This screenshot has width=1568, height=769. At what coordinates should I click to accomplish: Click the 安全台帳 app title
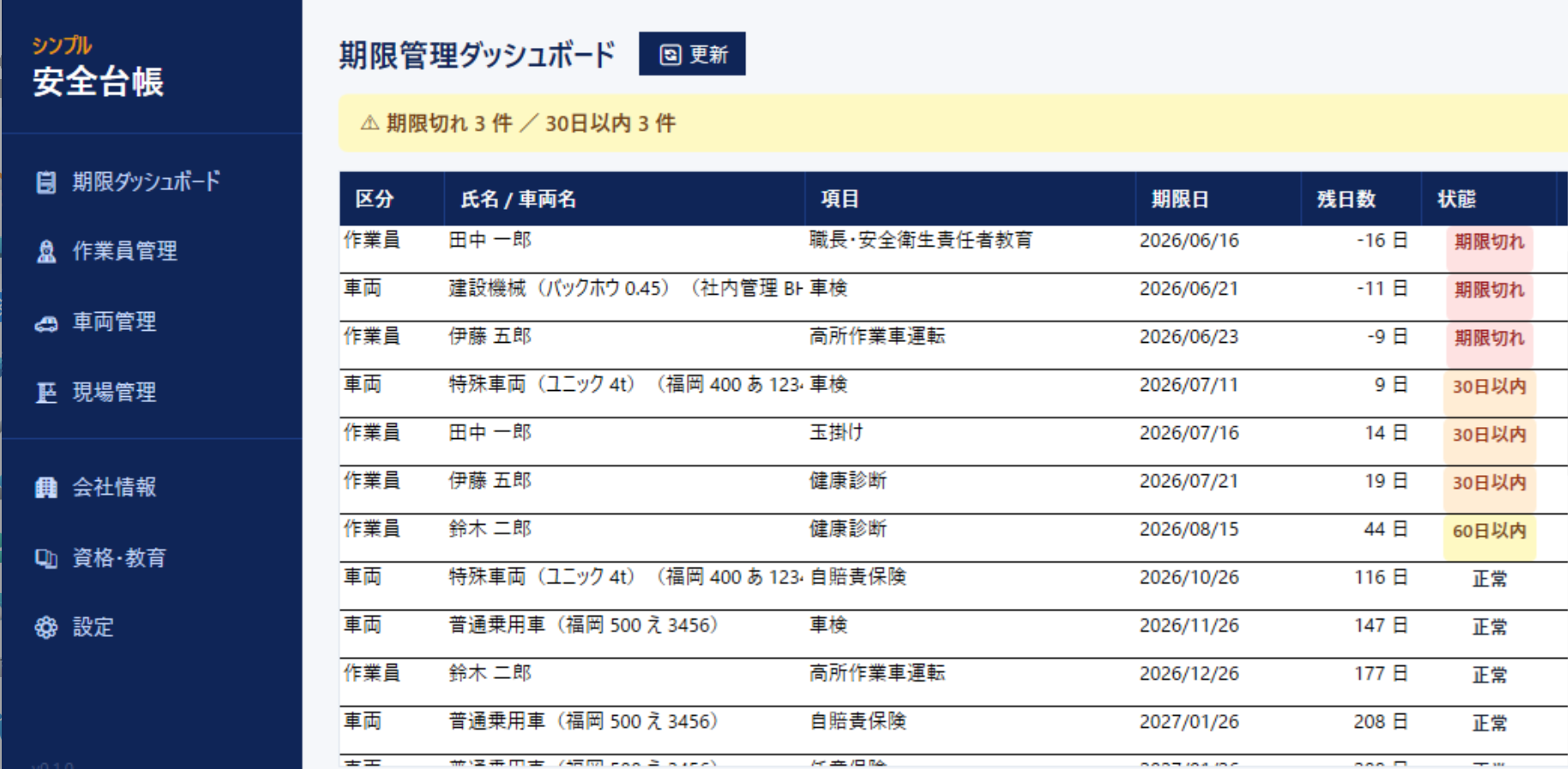(98, 82)
